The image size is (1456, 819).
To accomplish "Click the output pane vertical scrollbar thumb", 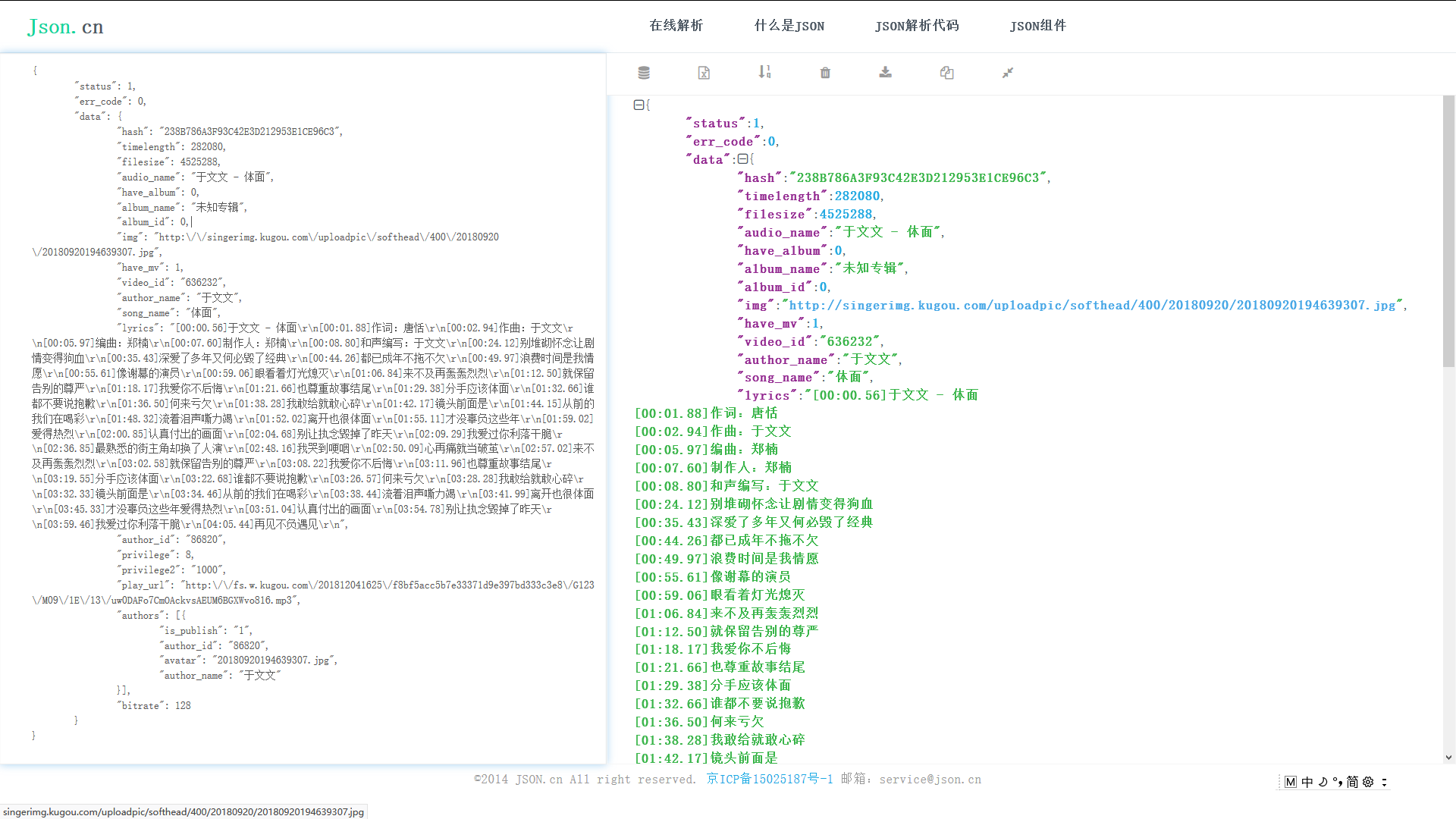I will 1448,231.
